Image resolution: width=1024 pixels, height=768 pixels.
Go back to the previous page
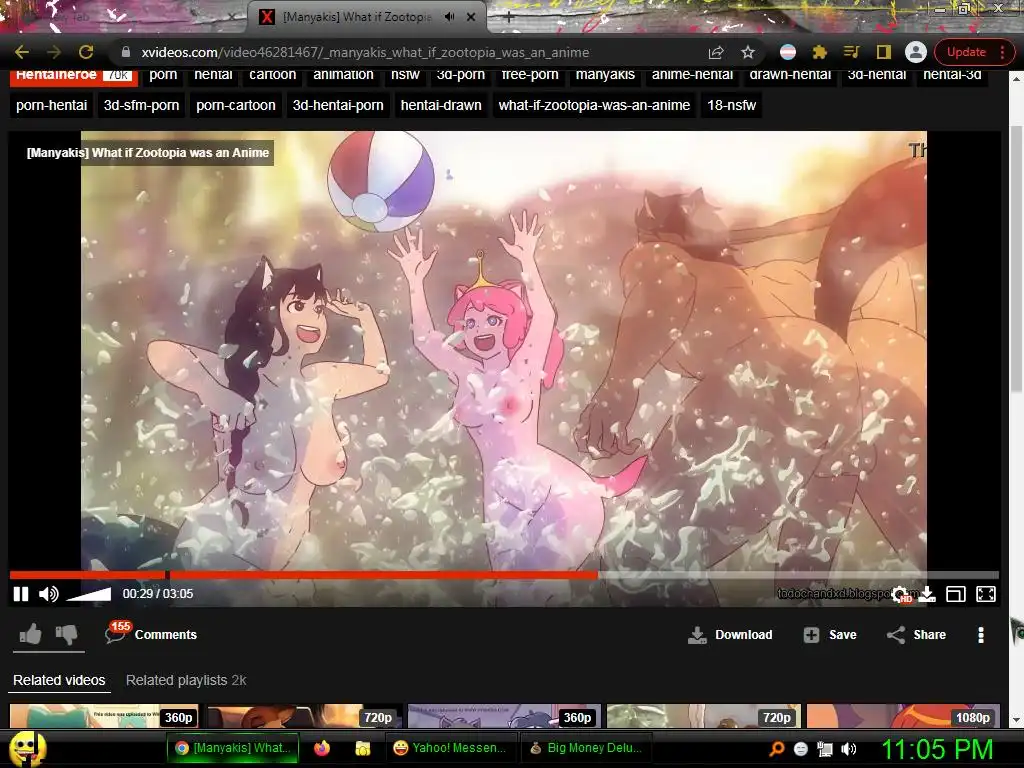22,52
